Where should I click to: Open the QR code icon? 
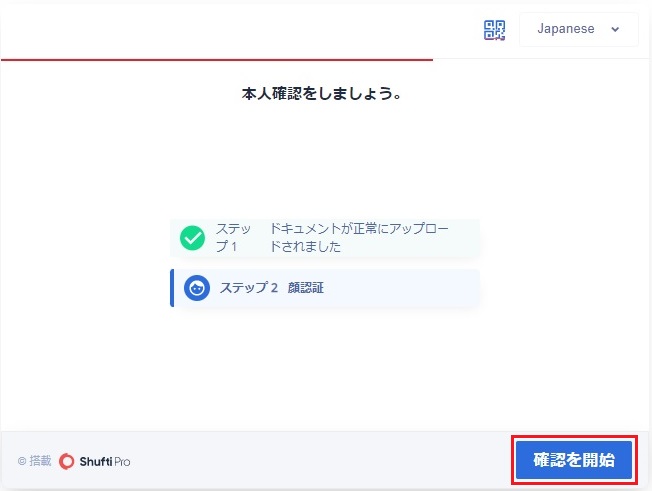click(494, 30)
